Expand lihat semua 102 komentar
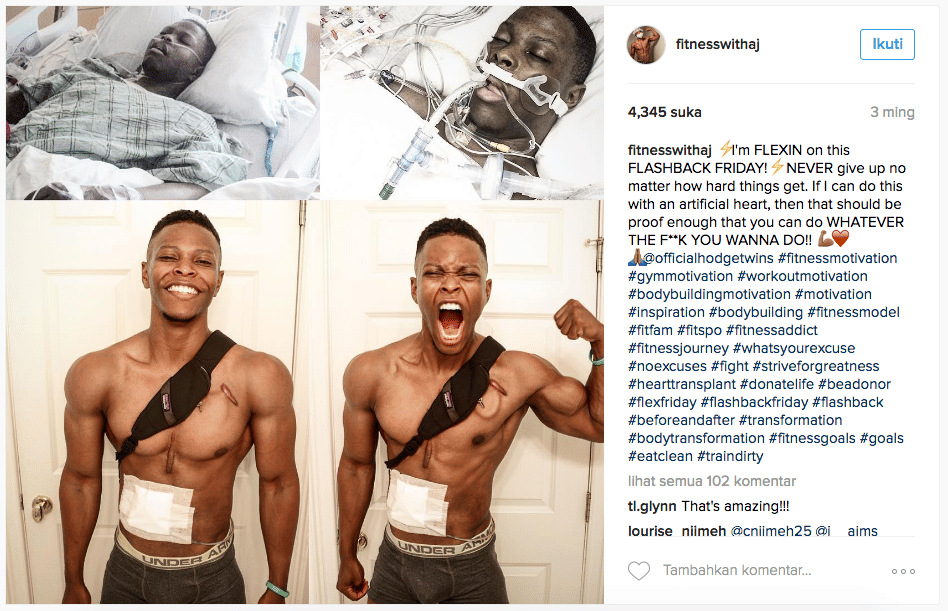 pos(712,481)
